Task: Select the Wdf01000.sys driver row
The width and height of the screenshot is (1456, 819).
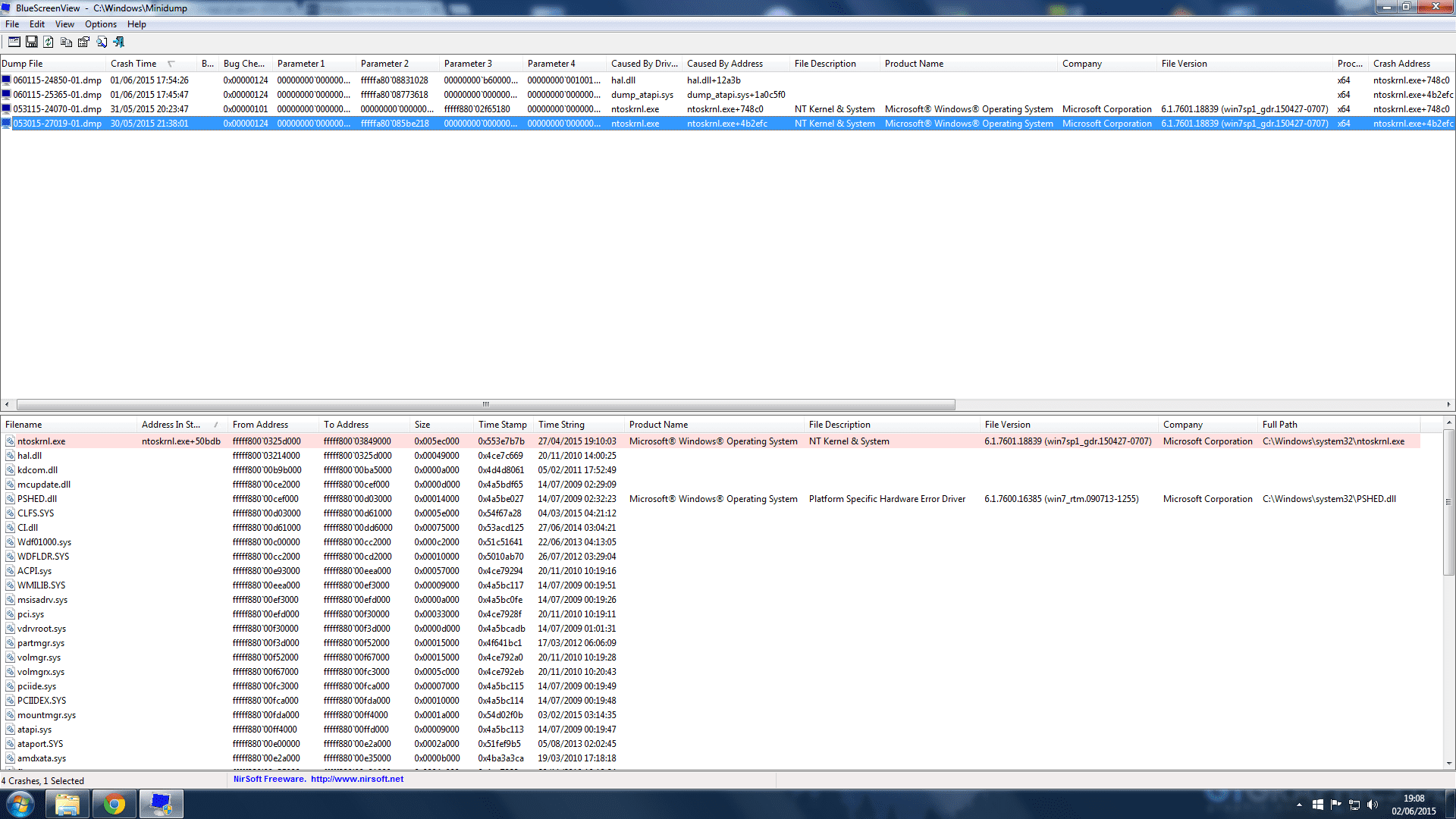Action: tap(711, 542)
